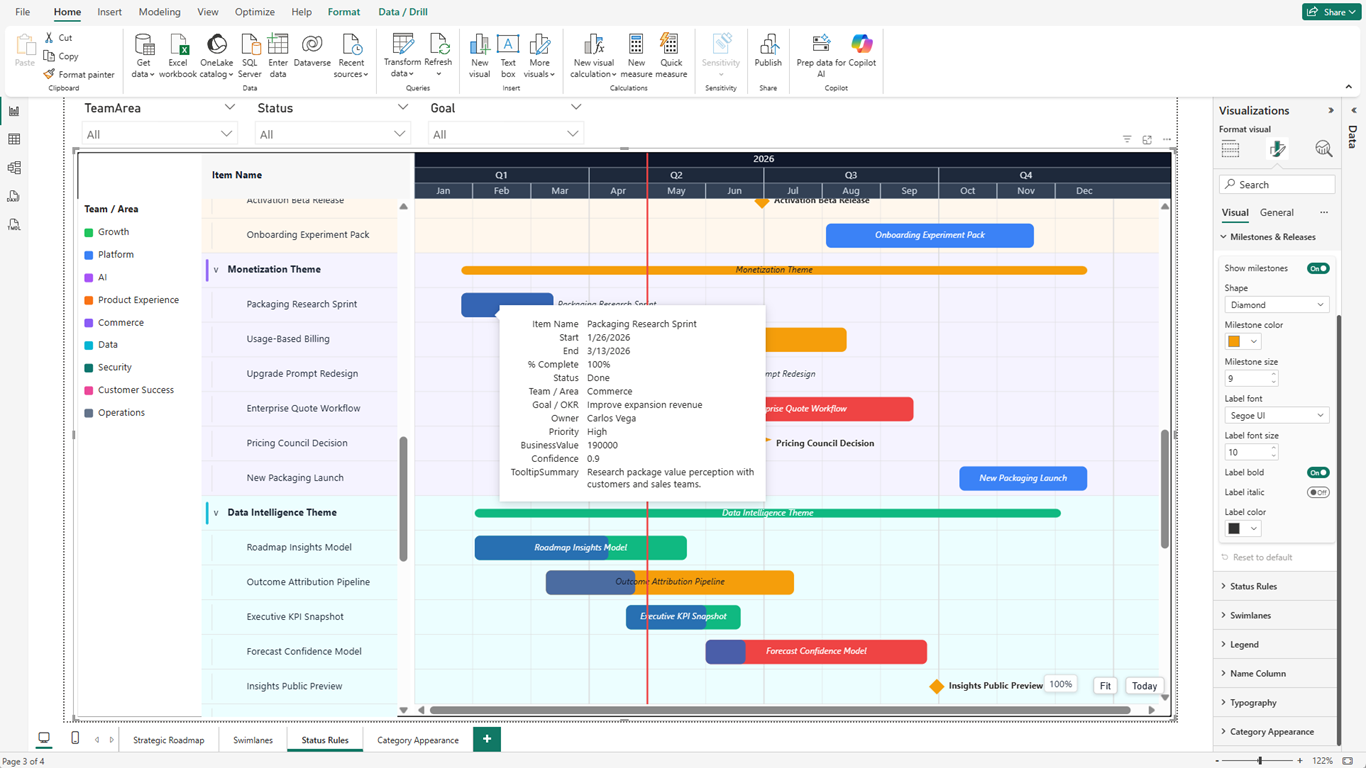Click Reset to default
Image resolution: width=1366 pixels, height=768 pixels.
tap(1257, 557)
